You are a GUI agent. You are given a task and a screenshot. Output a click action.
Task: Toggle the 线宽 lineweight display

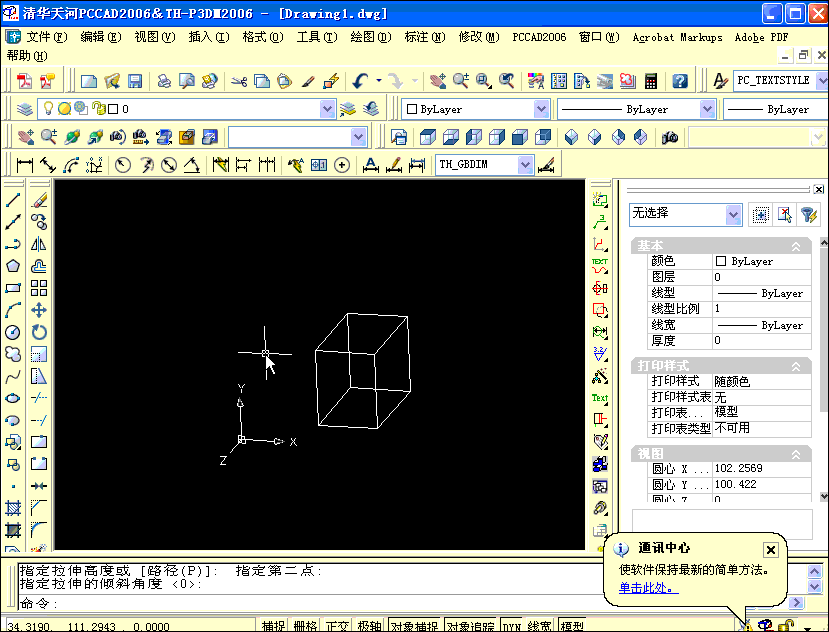(x=539, y=626)
